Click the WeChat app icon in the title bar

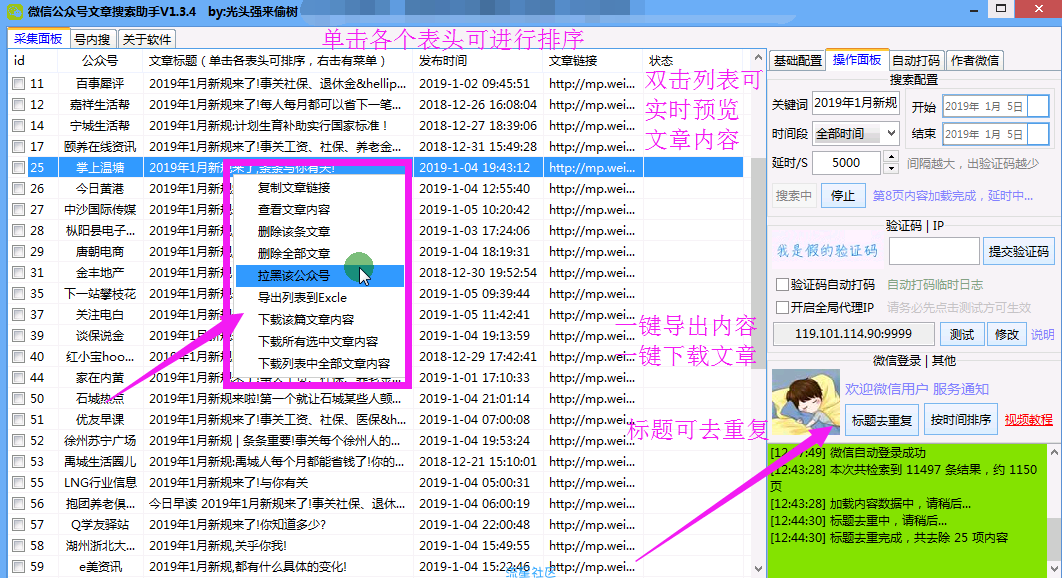coord(14,11)
